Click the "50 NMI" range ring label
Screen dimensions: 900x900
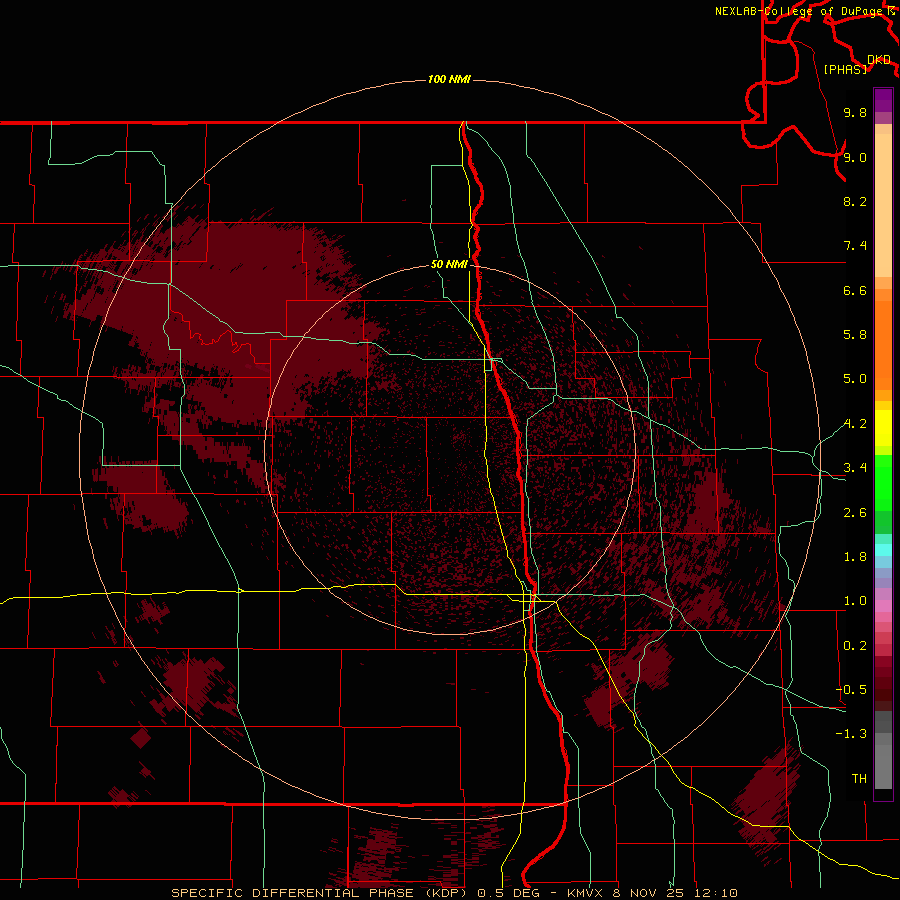(449, 265)
